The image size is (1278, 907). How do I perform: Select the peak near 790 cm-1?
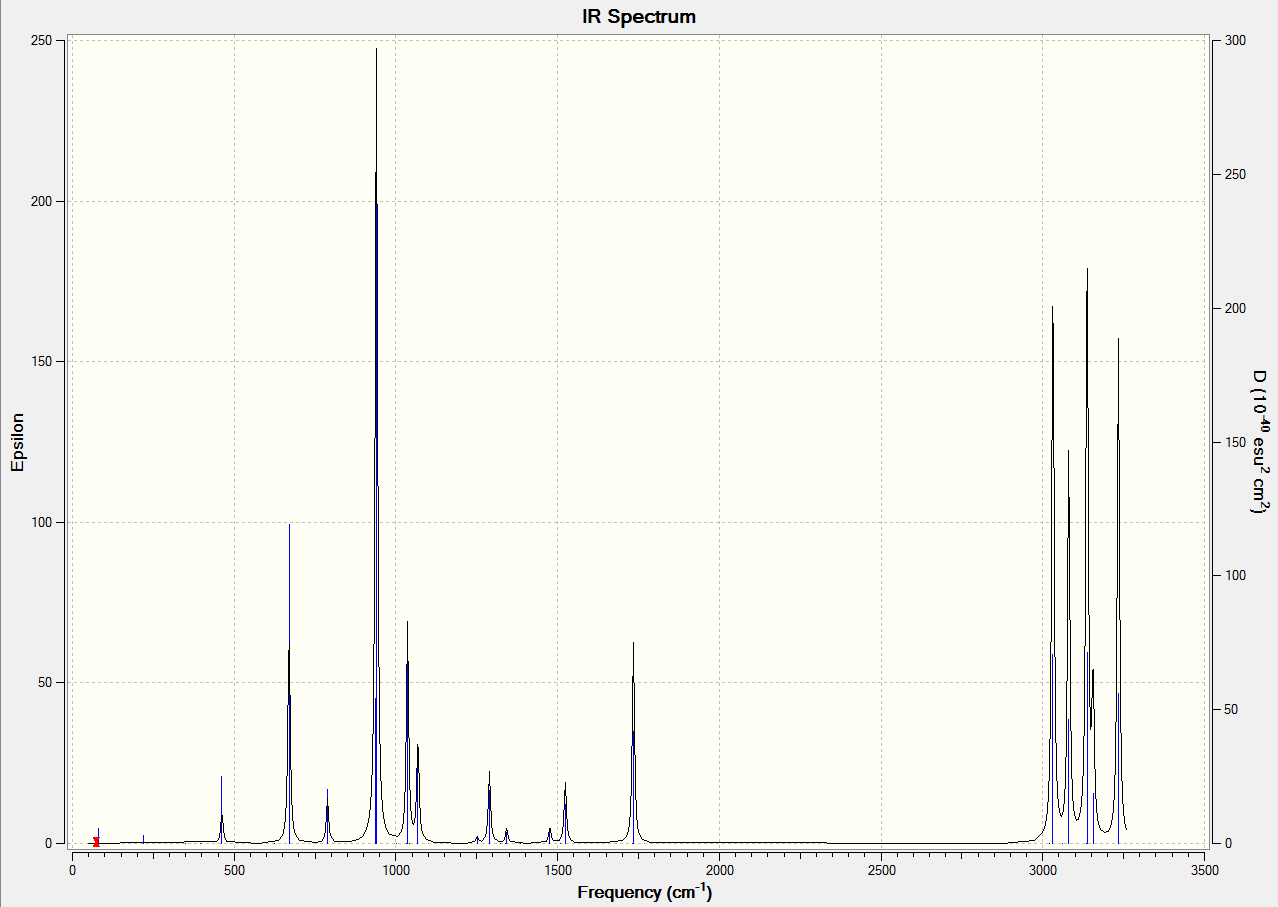327,816
